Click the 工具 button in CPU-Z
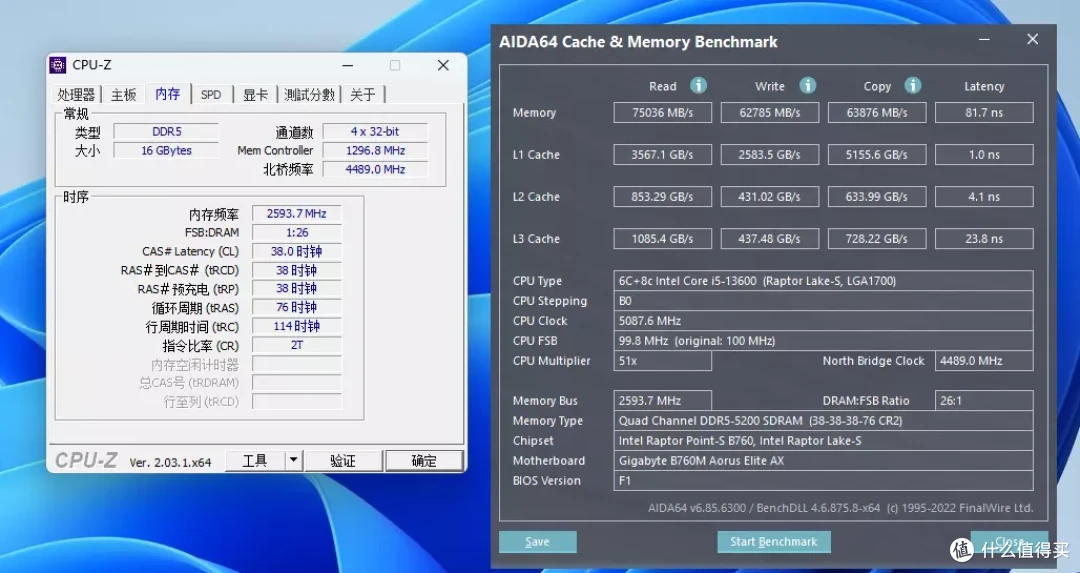 [255, 460]
